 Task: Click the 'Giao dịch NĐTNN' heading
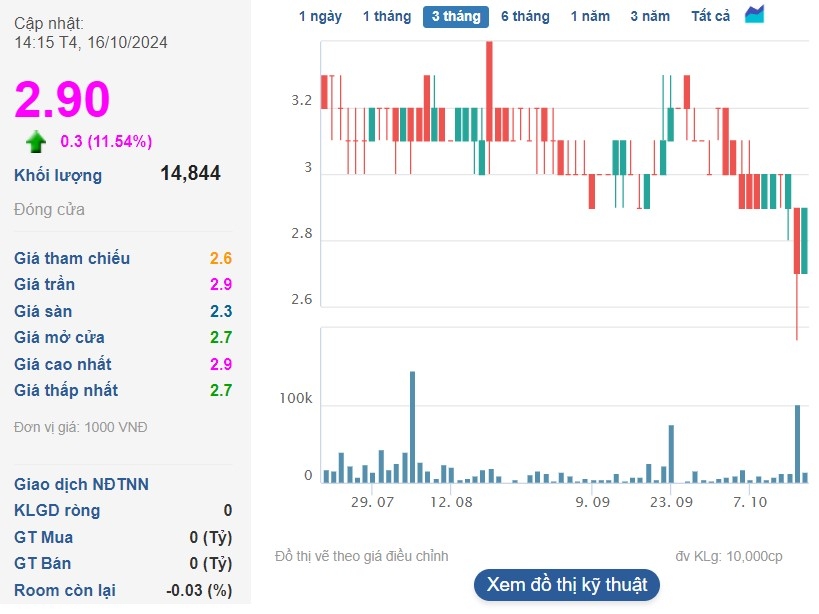point(81,485)
